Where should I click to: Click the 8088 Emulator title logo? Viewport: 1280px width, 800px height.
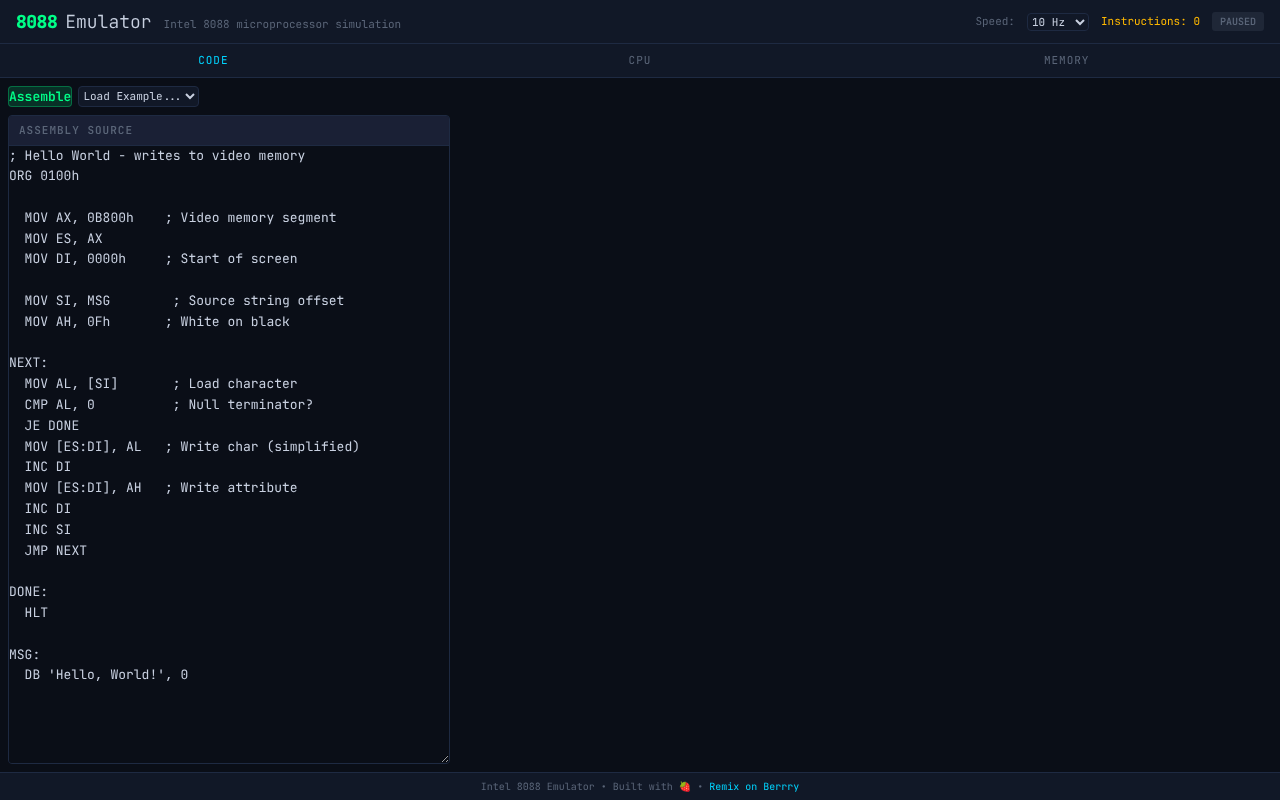[x=83, y=22]
